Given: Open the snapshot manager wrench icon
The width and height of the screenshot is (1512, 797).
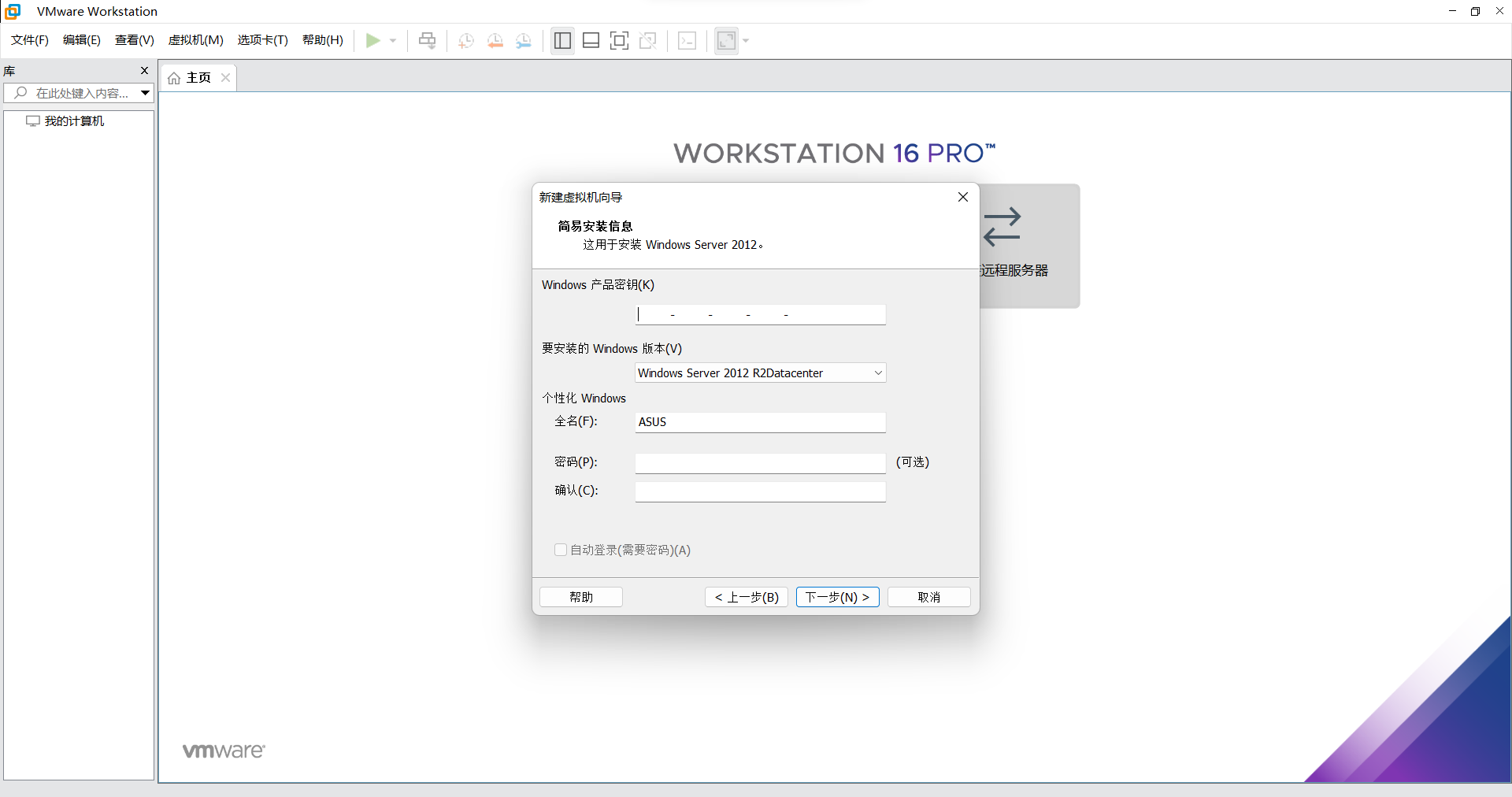Looking at the screenshot, I should pyautogui.click(x=524, y=40).
